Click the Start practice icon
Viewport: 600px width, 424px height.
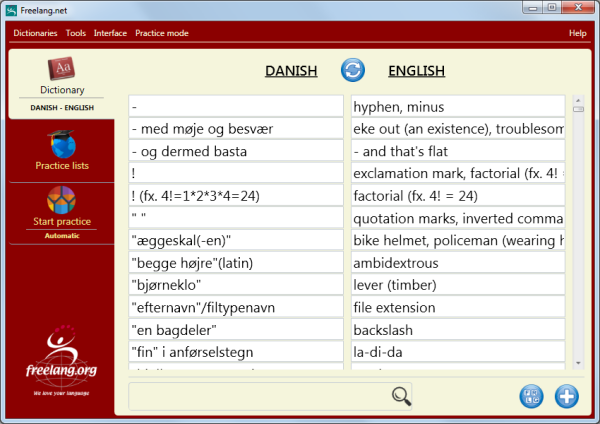[x=62, y=199]
